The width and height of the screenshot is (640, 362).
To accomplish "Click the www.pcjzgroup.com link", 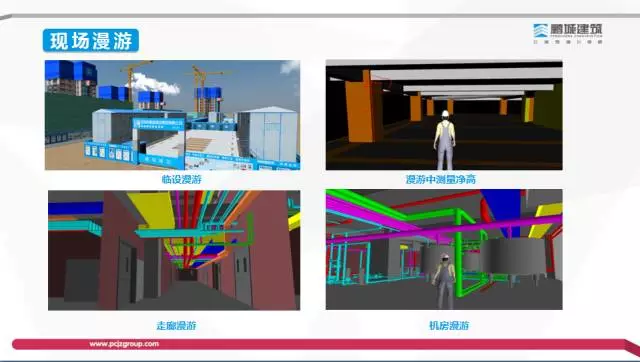I will 124,344.
